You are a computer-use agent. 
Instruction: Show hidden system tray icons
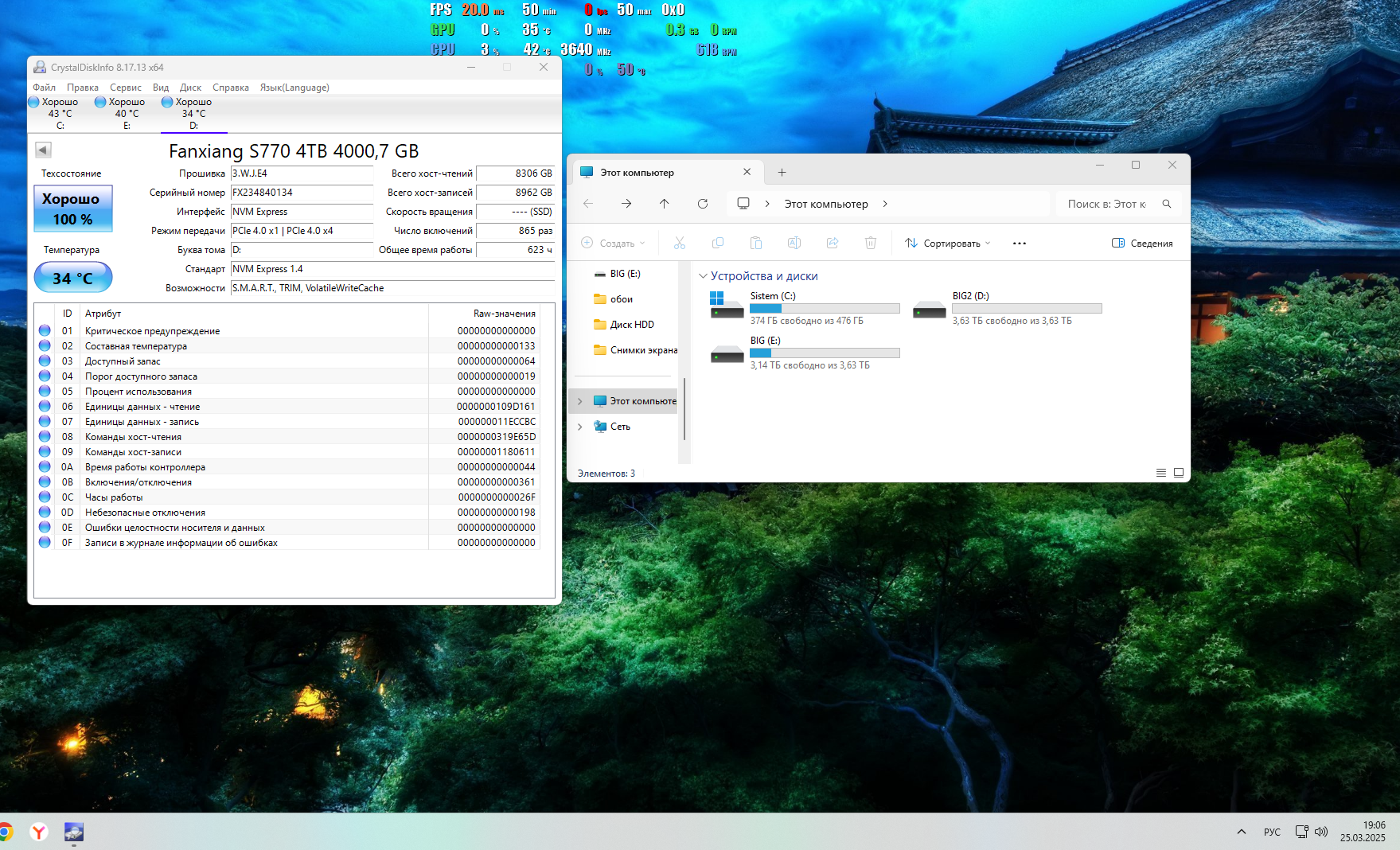point(1242,832)
